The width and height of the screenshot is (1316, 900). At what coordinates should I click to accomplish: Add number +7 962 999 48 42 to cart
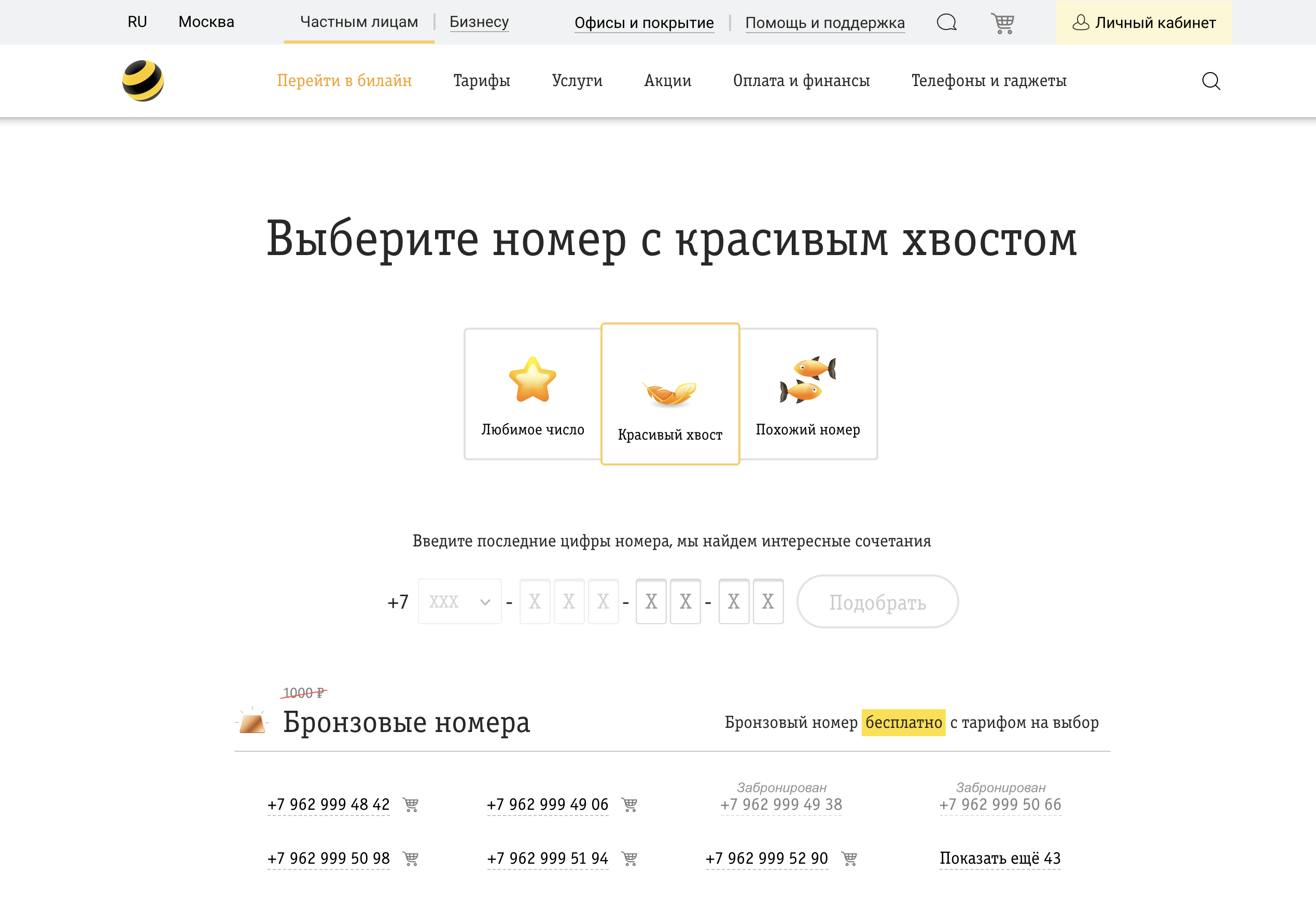click(x=411, y=804)
